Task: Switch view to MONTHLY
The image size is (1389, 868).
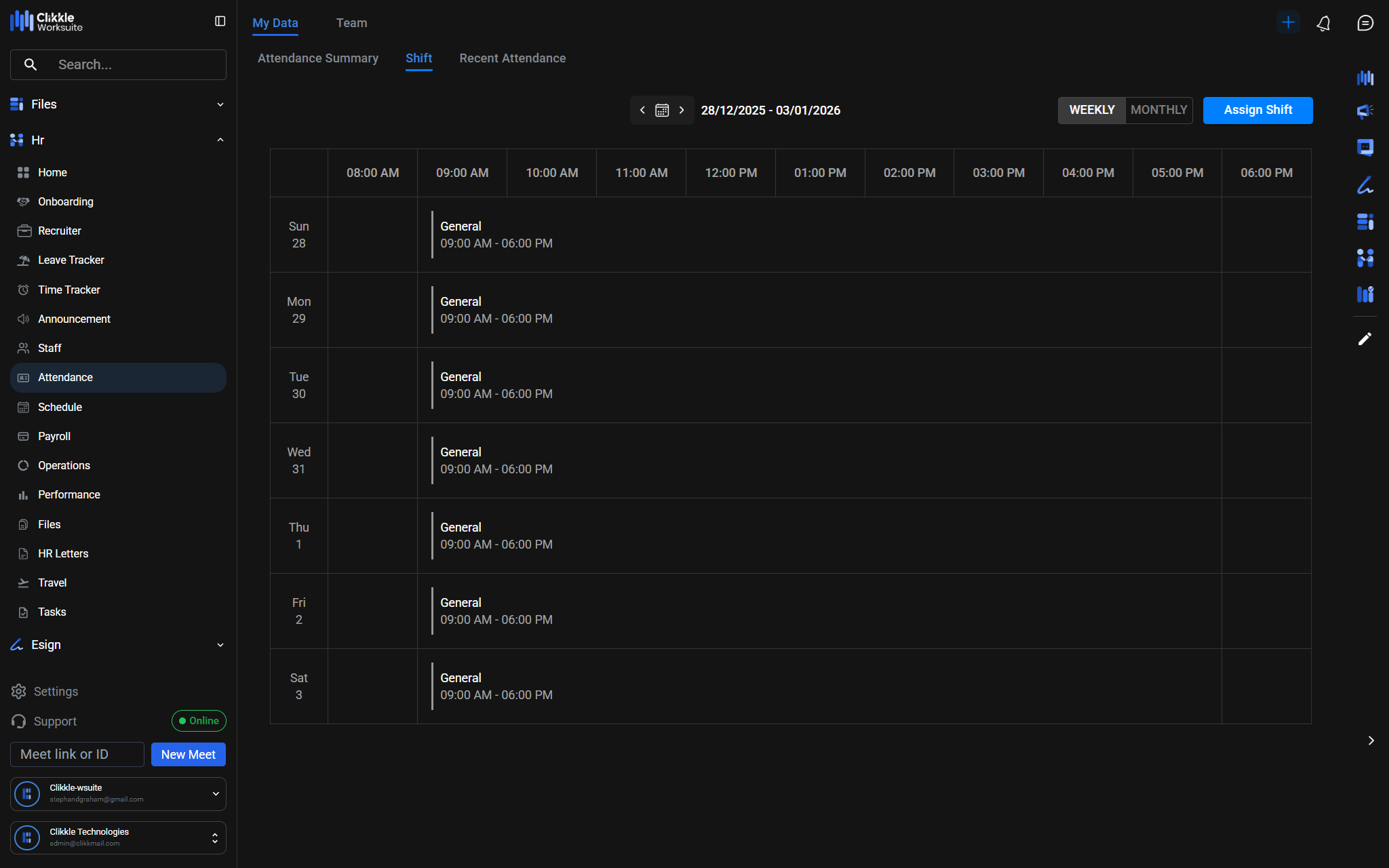Action: [x=1158, y=110]
